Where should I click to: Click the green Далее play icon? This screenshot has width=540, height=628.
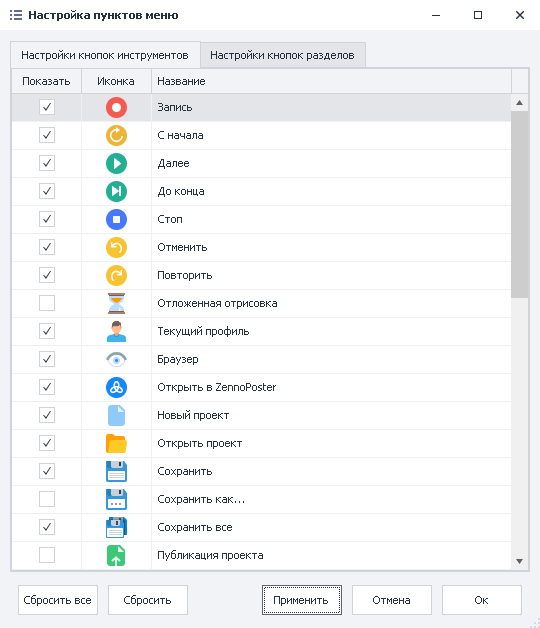[x=116, y=163]
